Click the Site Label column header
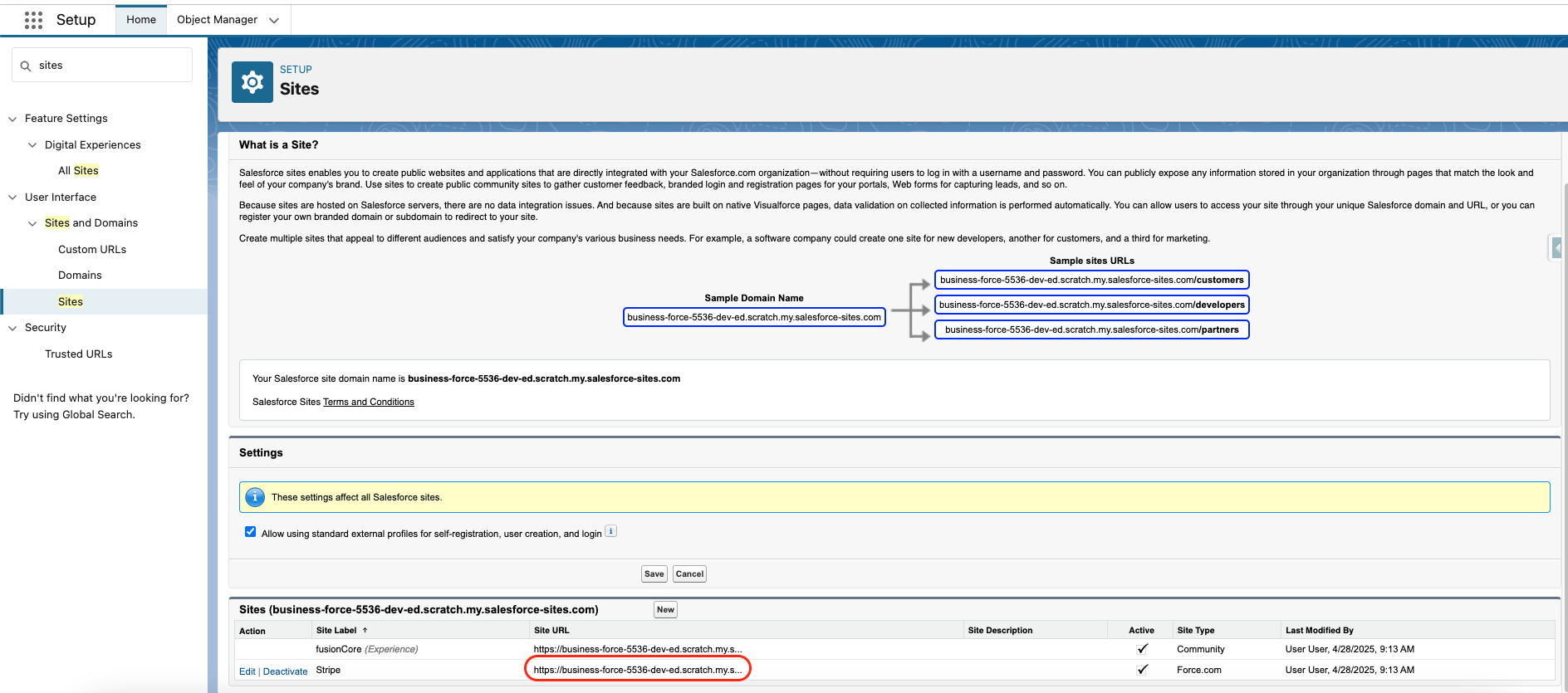 [336, 631]
